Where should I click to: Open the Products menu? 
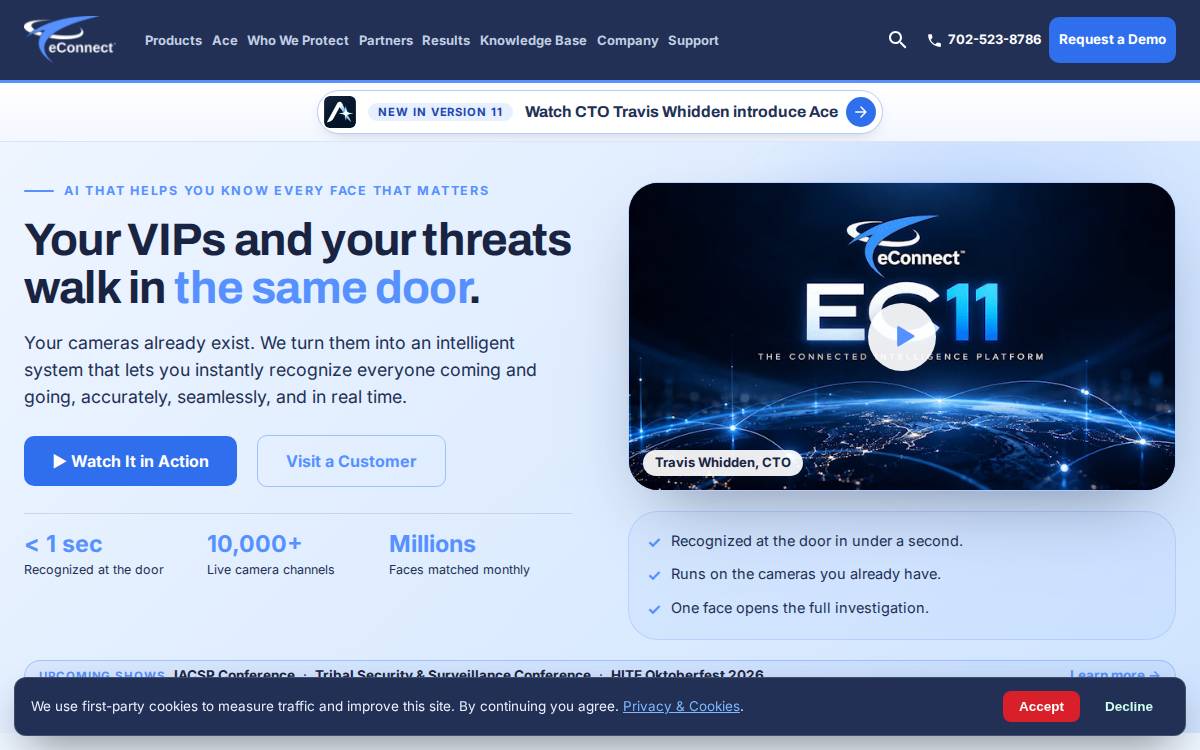[173, 40]
